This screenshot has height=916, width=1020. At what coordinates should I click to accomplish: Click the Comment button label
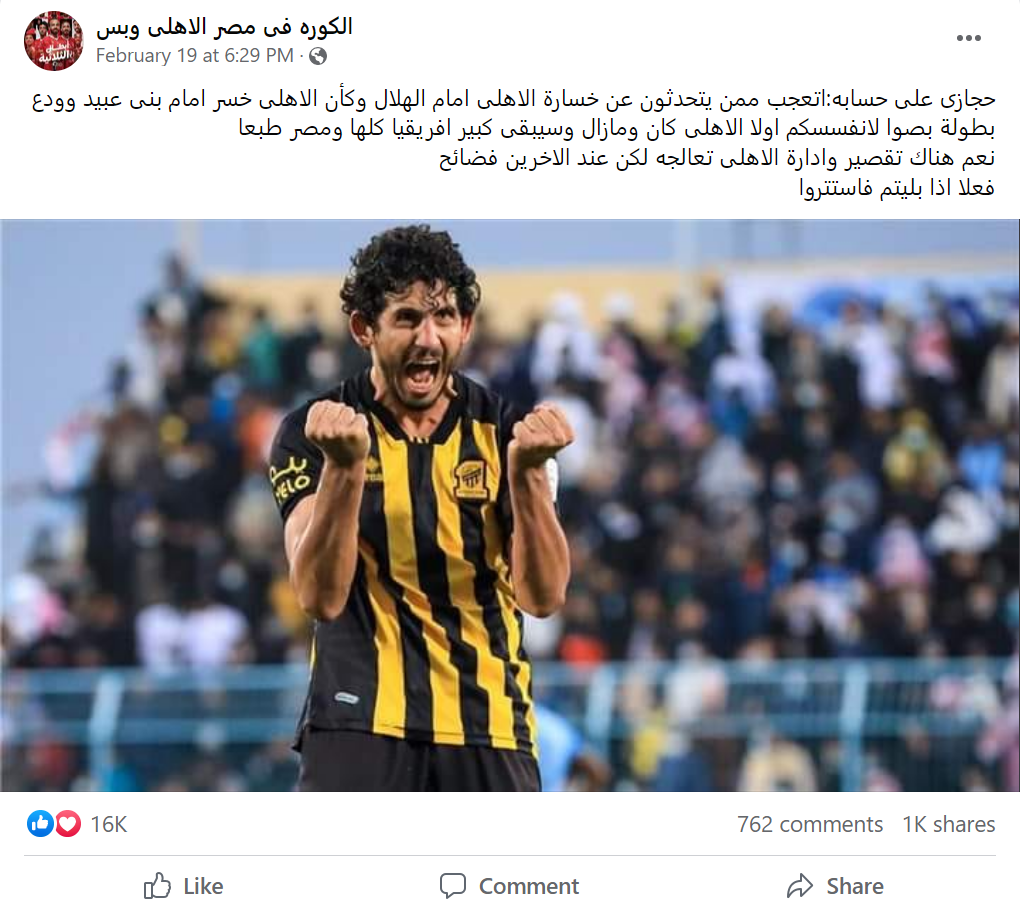[x=529, y=886]
